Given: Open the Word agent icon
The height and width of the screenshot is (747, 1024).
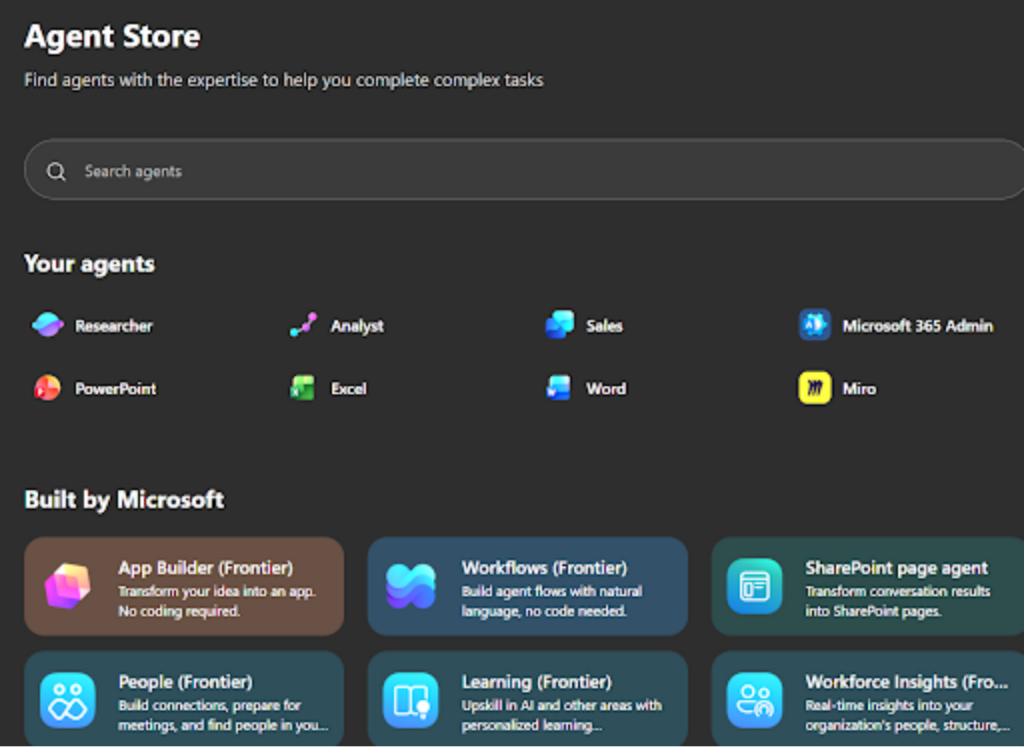Looking at the screenshot, I should point(559,388).
